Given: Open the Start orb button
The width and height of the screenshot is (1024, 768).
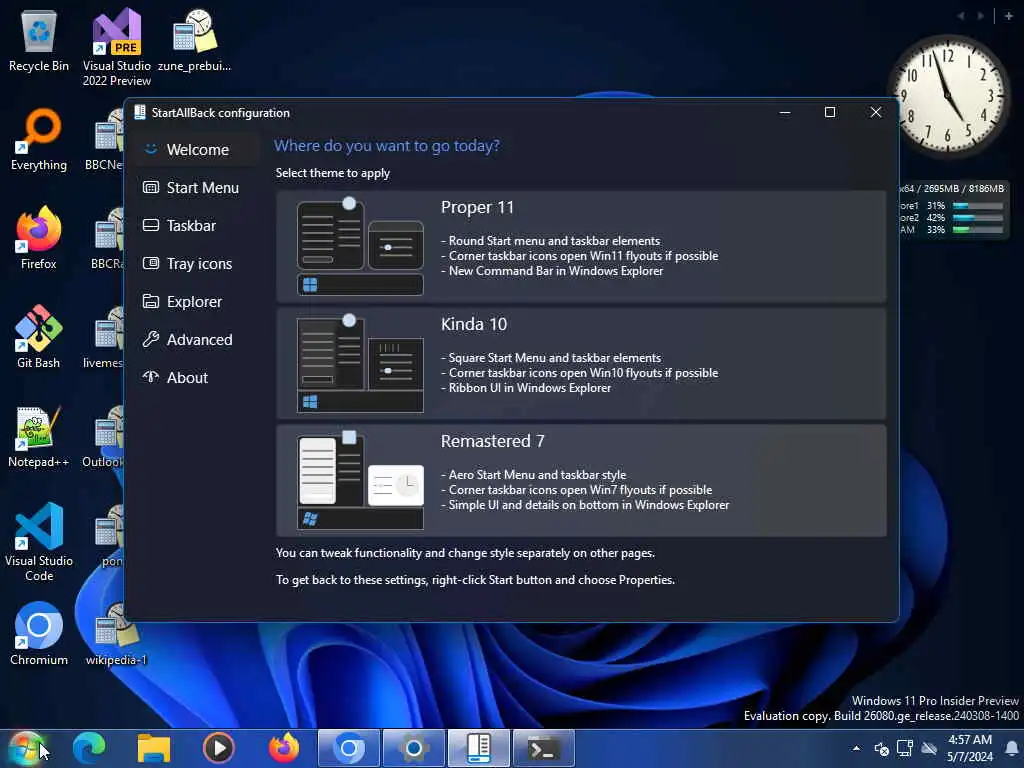Looking at the screenshot, I should coord(26,748).
